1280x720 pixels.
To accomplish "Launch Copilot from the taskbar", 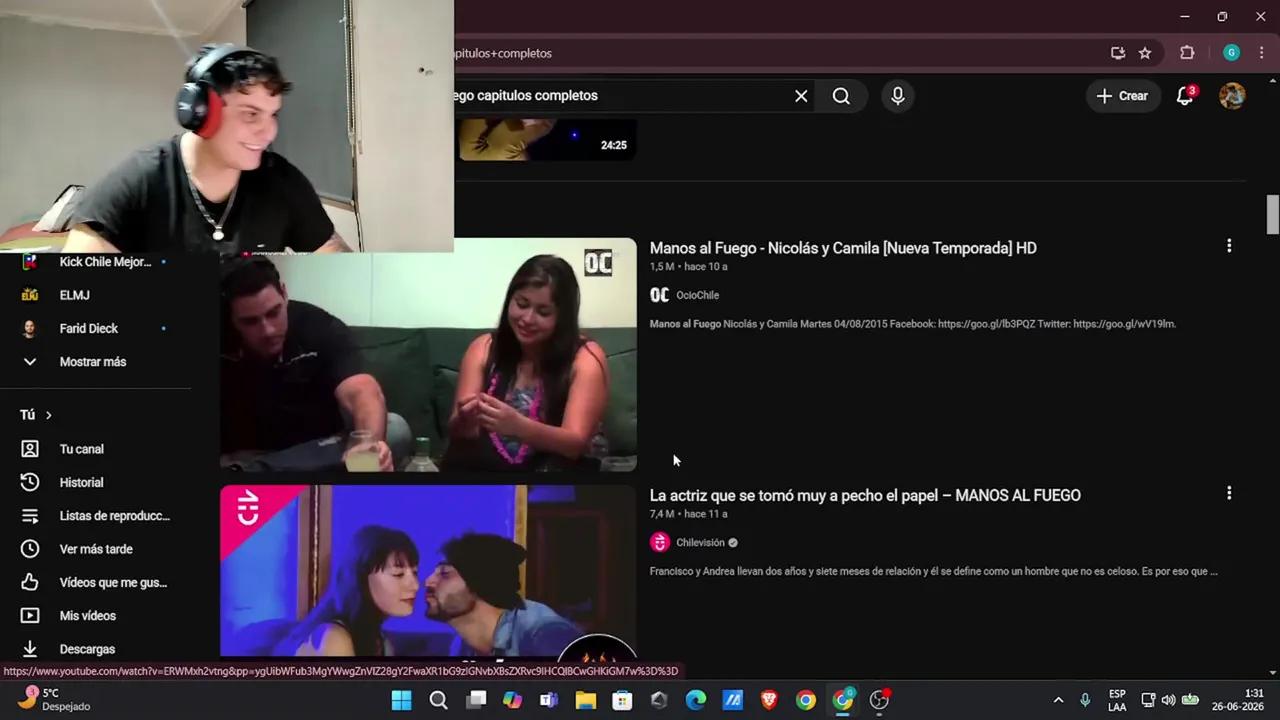I will [x=512, y=700].
